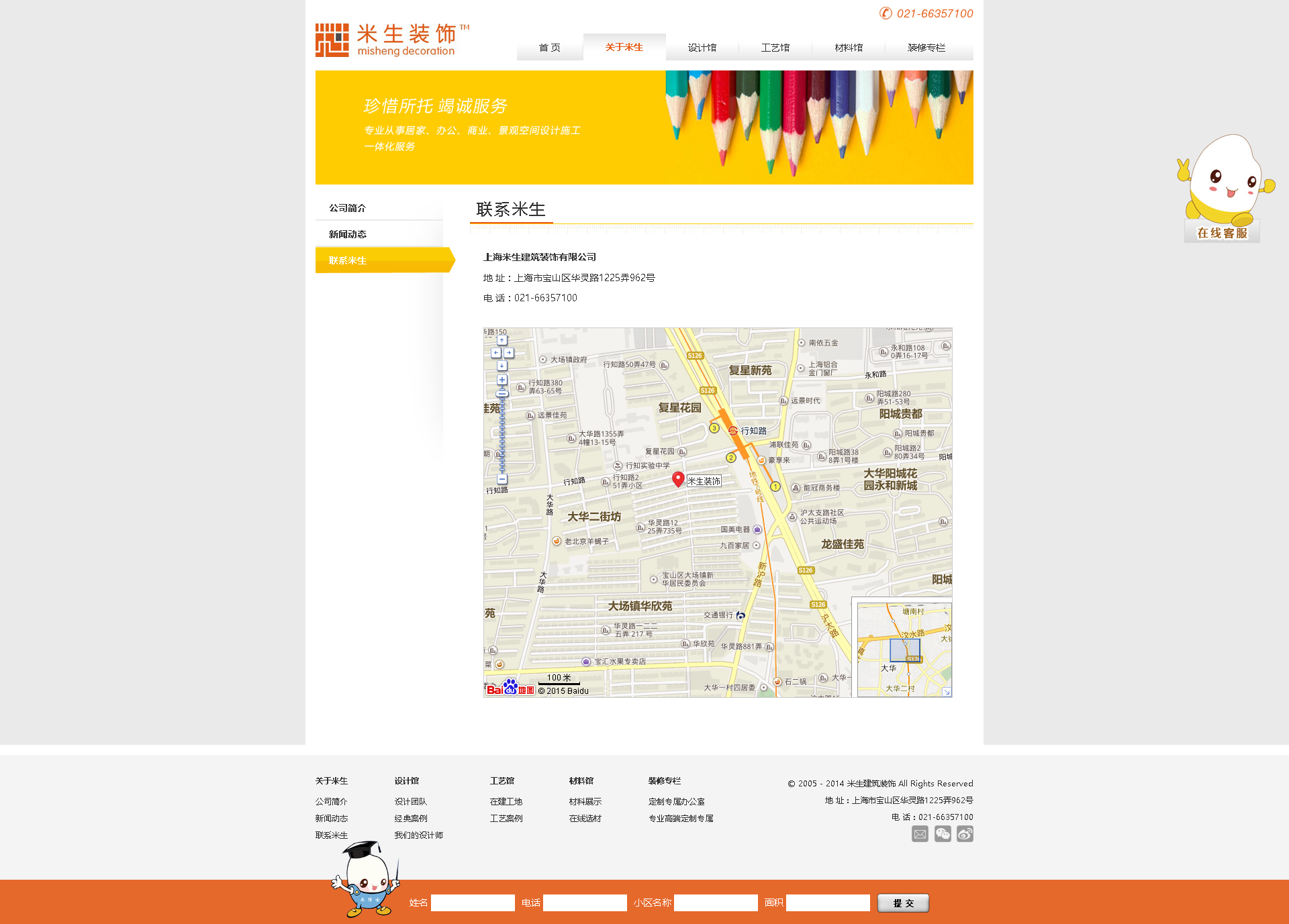Open the Weibo icon in footer
Viewport: 1289px width, 924px height.
(965, 834)
